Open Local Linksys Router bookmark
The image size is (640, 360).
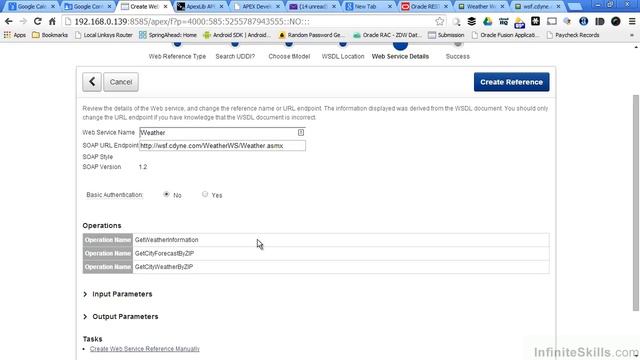tap(104, 35)
